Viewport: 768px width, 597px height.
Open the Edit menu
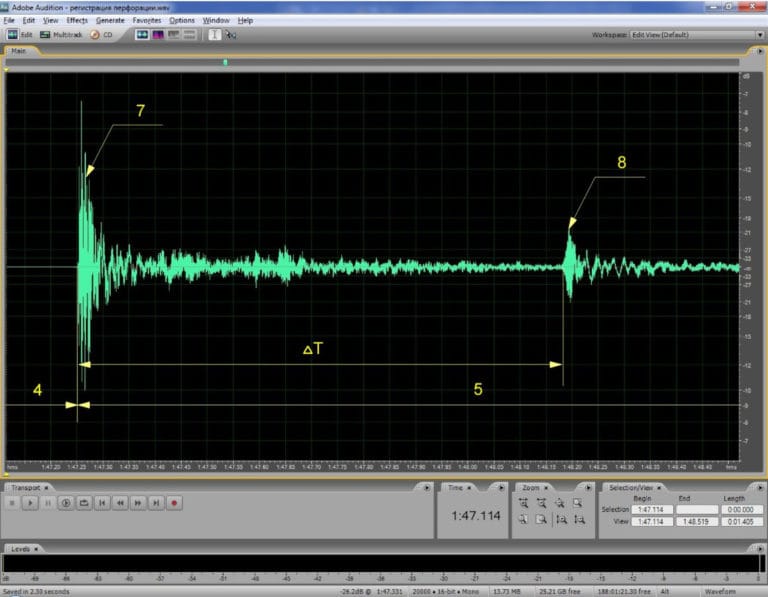pos(29,21)
